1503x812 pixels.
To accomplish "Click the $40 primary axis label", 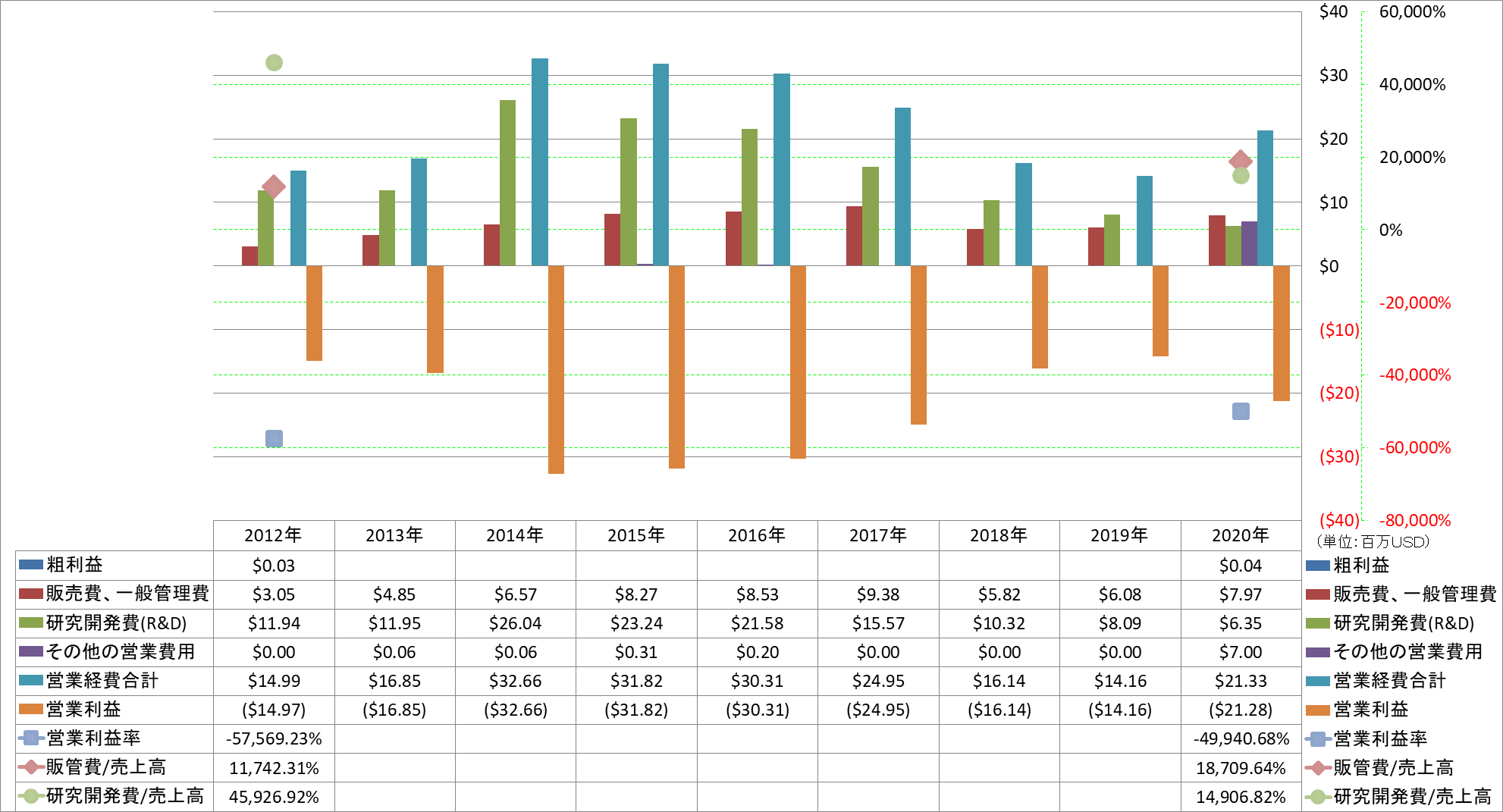I will [1333, 11].
